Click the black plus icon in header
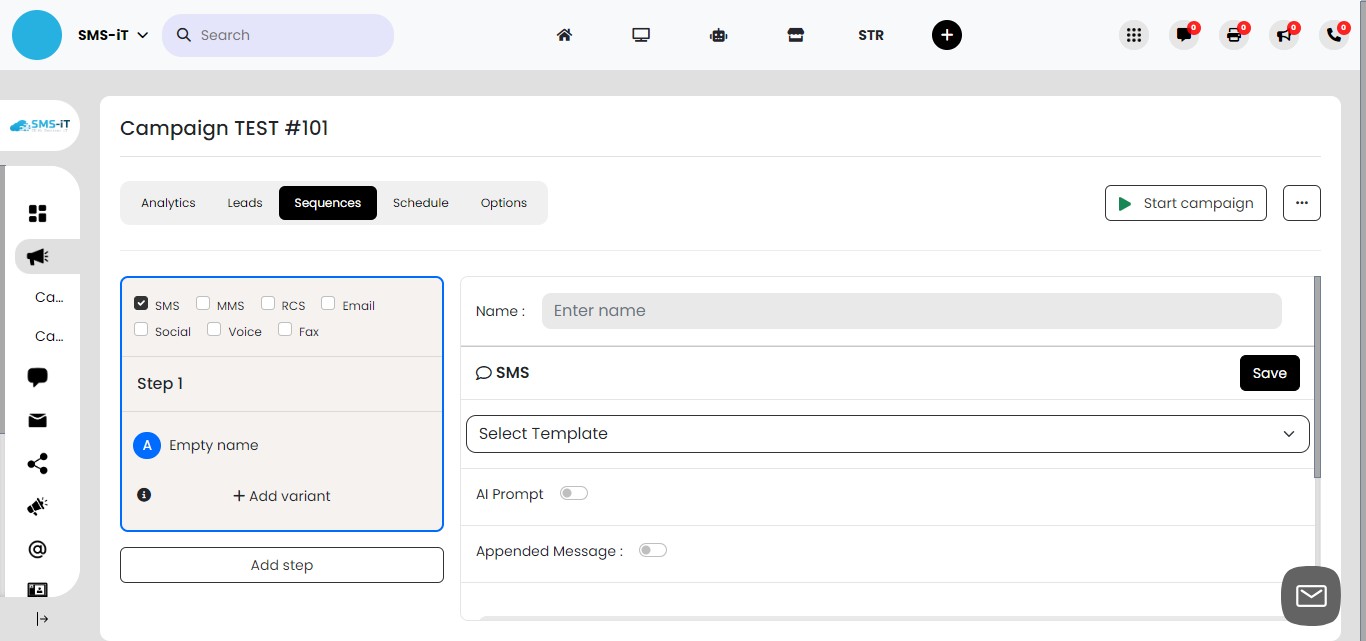Viewport: 1366px width, 641px height. pos(946,35)
